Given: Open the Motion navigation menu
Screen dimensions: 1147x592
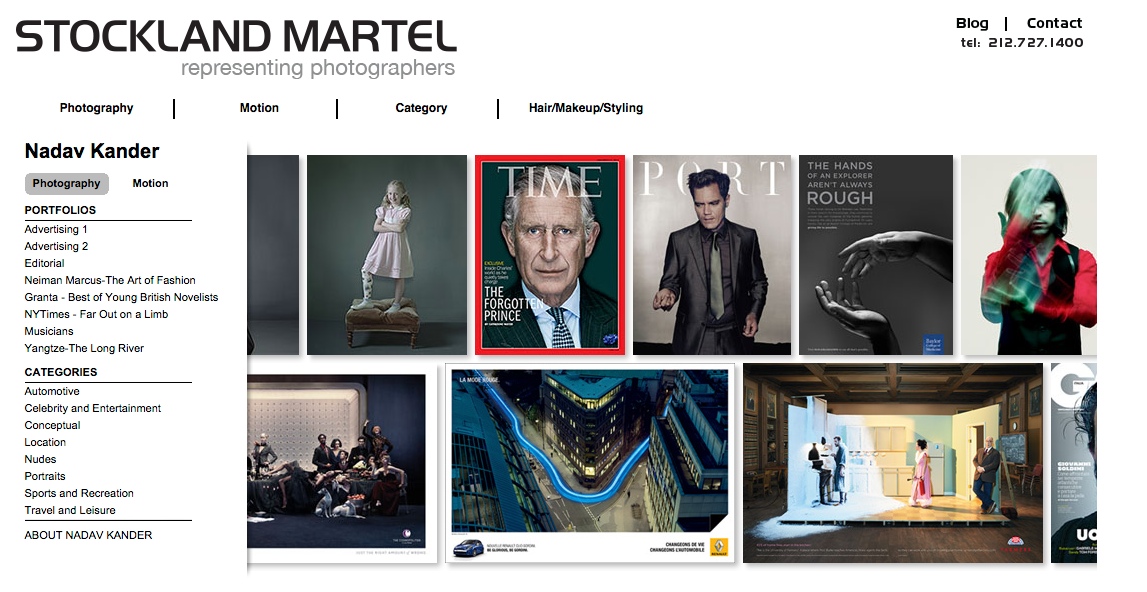Looking at the screenshot, I should (x=259, y=108).
